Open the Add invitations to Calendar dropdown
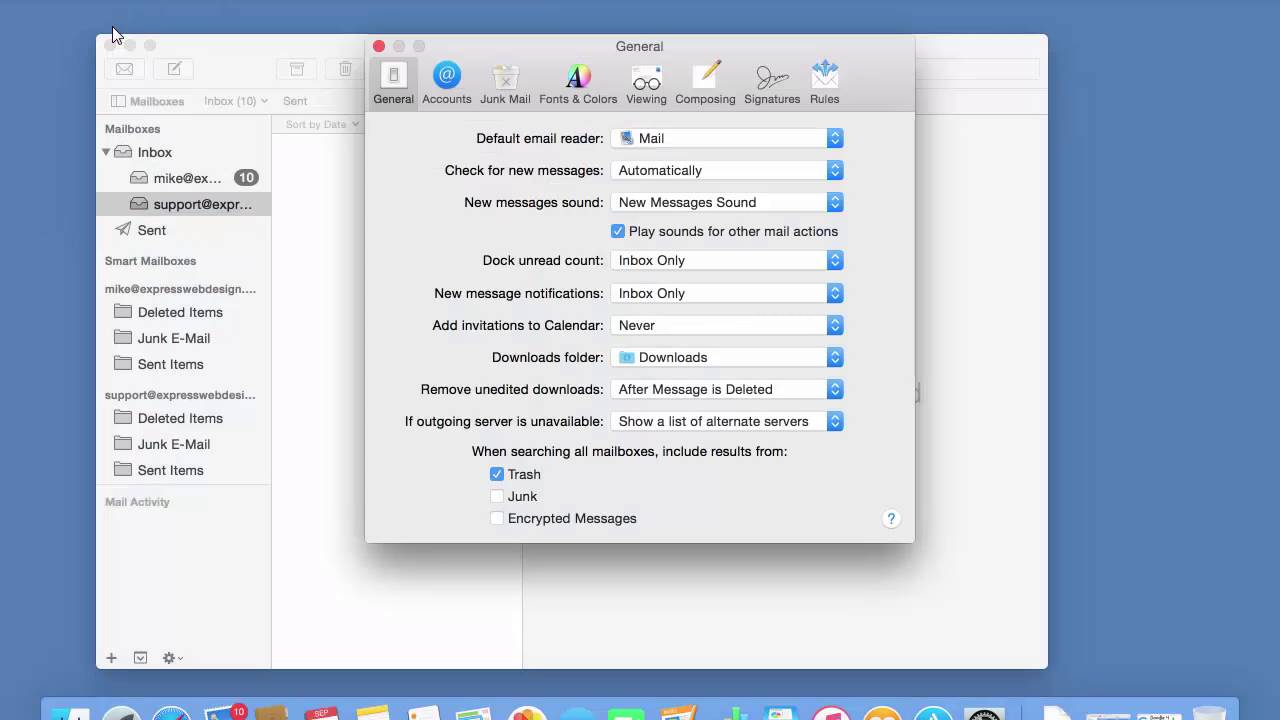This screenshot has width=1280, height=720. [x=727, y=325]
